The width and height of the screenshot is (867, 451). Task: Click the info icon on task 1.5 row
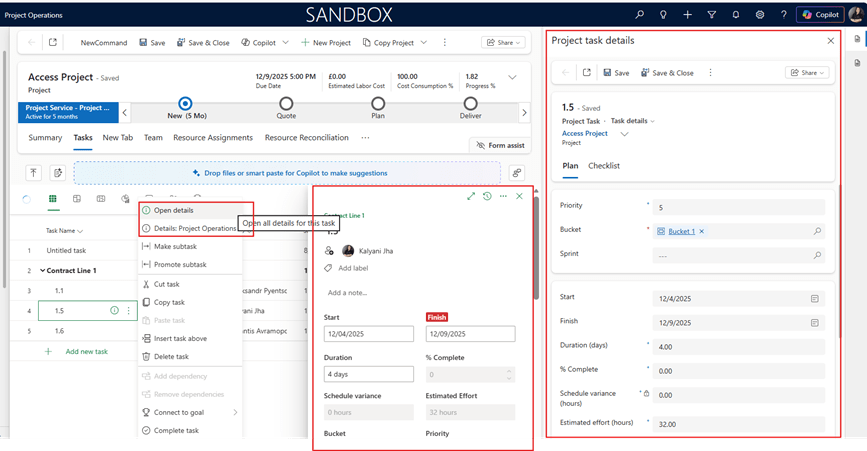click(x=115, y=311)
